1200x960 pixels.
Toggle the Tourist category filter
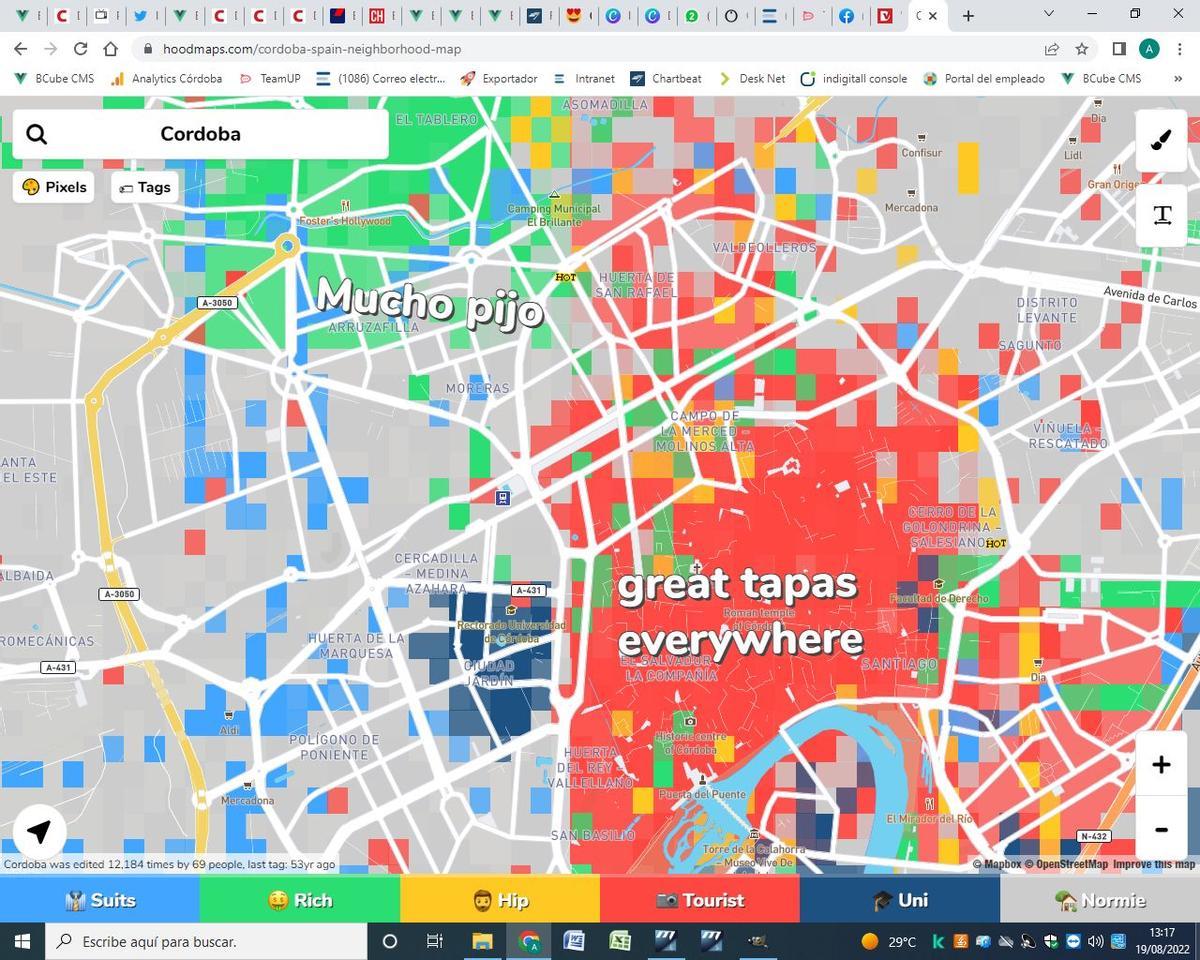[700, 900]
